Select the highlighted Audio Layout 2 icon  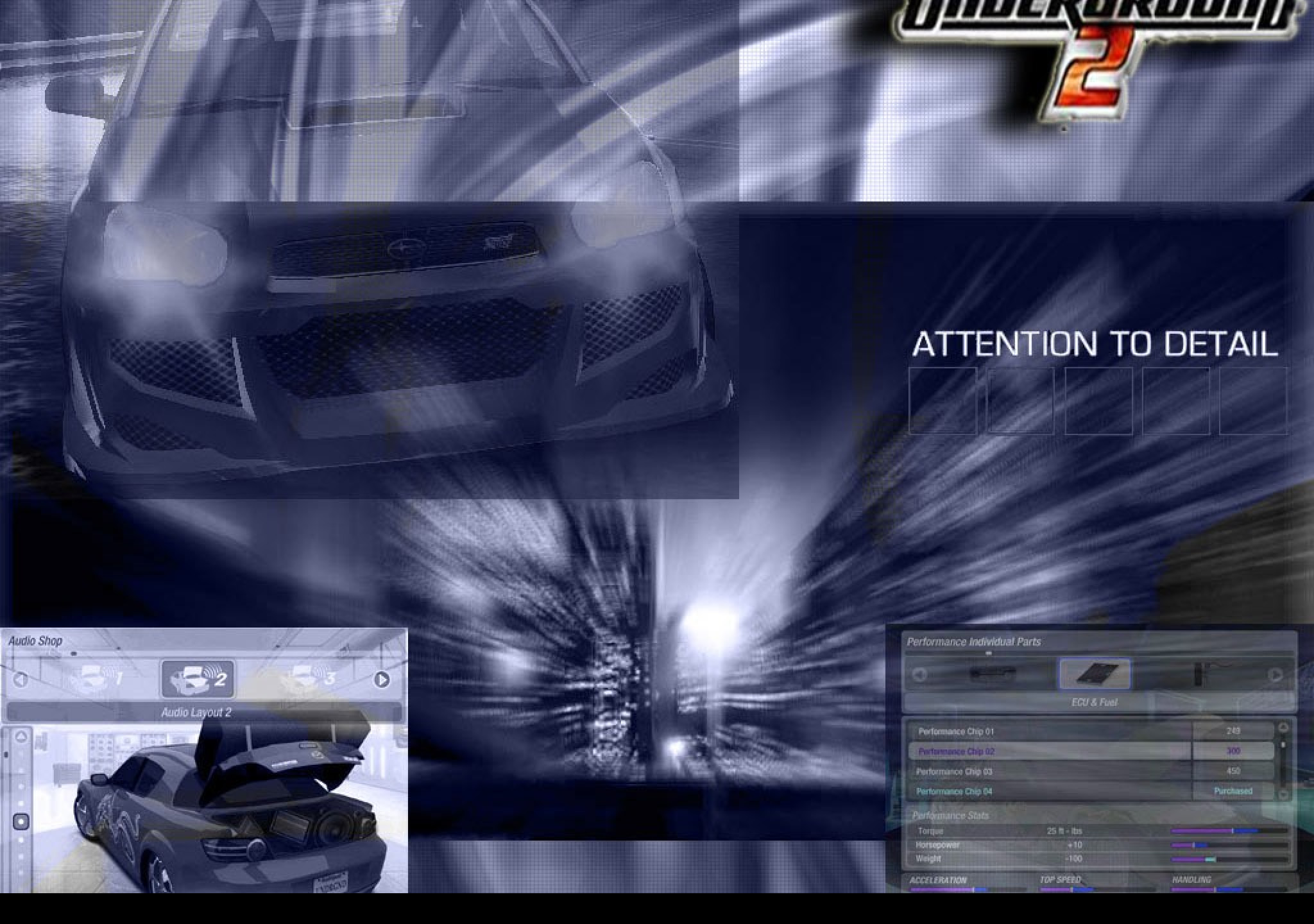click(198, 679)
